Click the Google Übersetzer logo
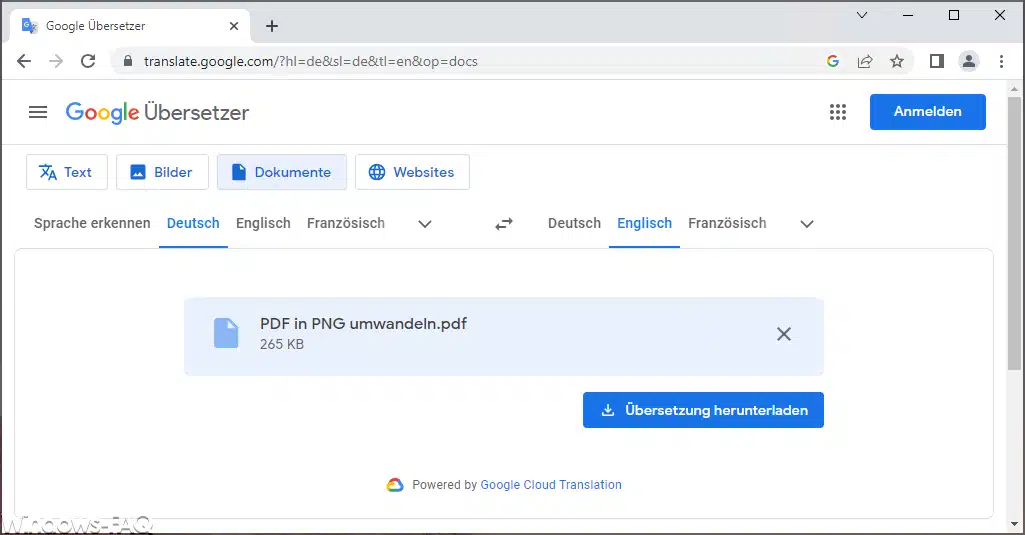The image size is (1025, 535). (x=157, y=112)
